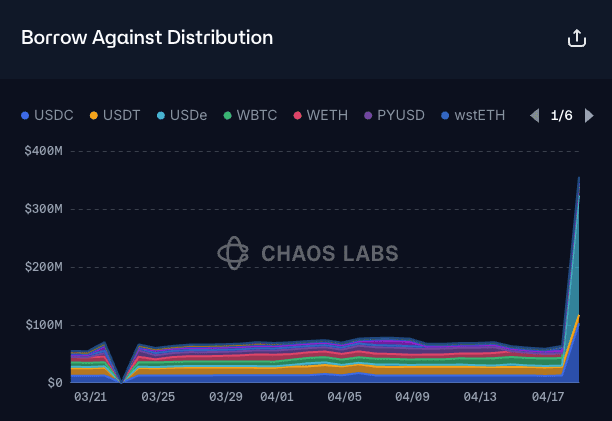Toggle wstETH legend entry

473,115
